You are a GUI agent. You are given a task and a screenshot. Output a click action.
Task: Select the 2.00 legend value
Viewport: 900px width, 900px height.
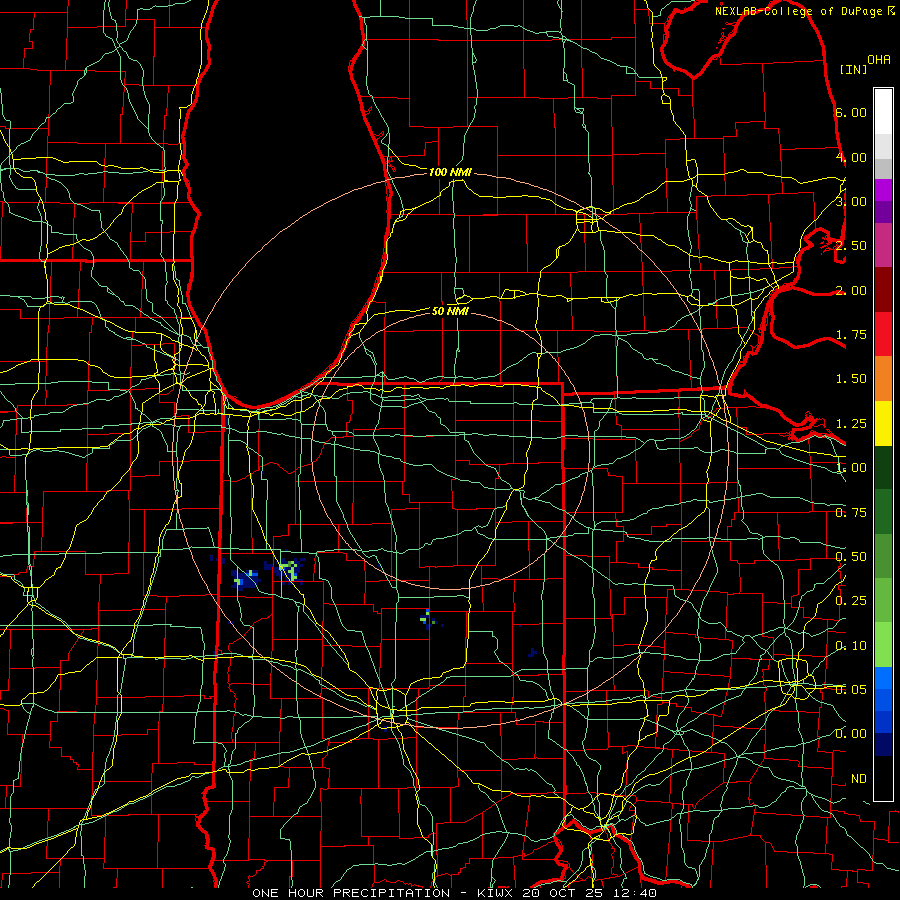click(x=851, y=290)
